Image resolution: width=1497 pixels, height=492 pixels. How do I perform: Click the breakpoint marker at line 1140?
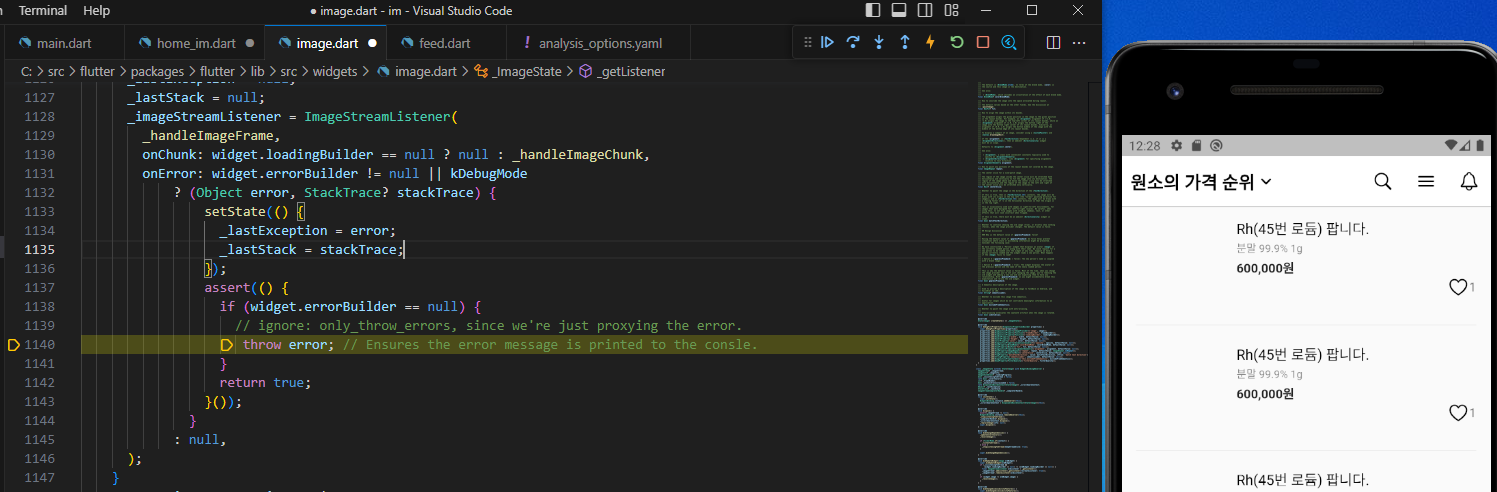coord(13,344)
